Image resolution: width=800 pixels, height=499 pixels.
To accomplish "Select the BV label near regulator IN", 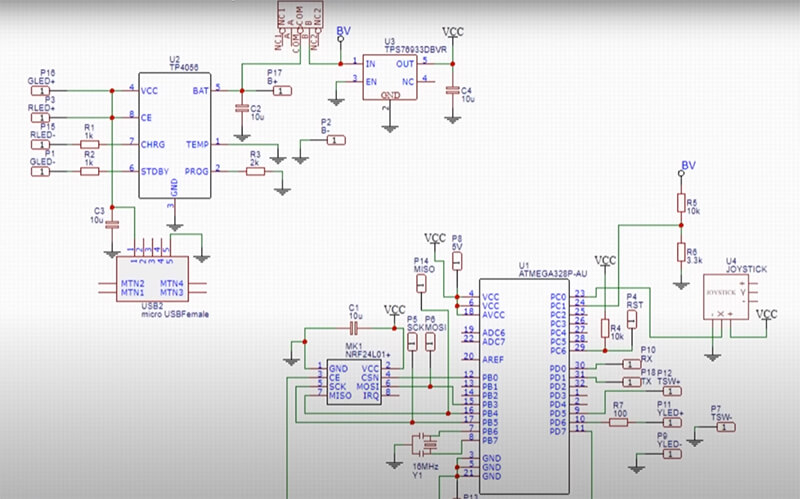I will click(343, 31).
